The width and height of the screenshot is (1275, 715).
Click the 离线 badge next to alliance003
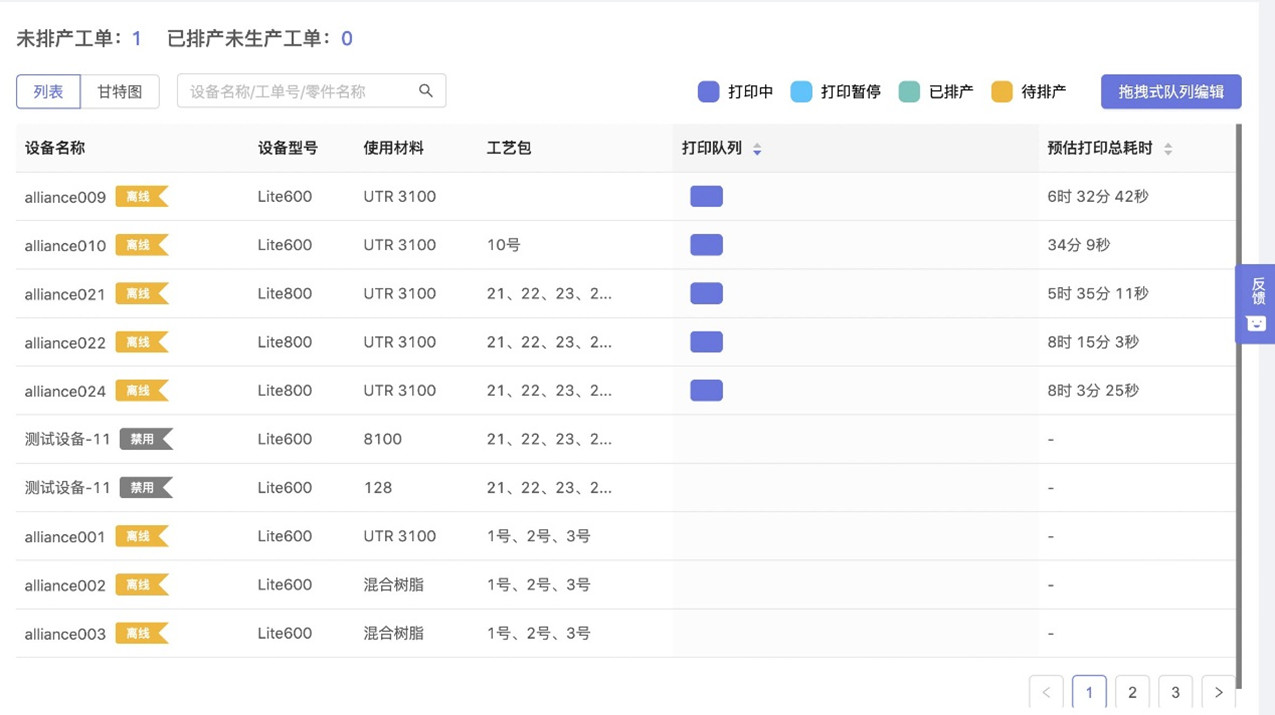141,633
